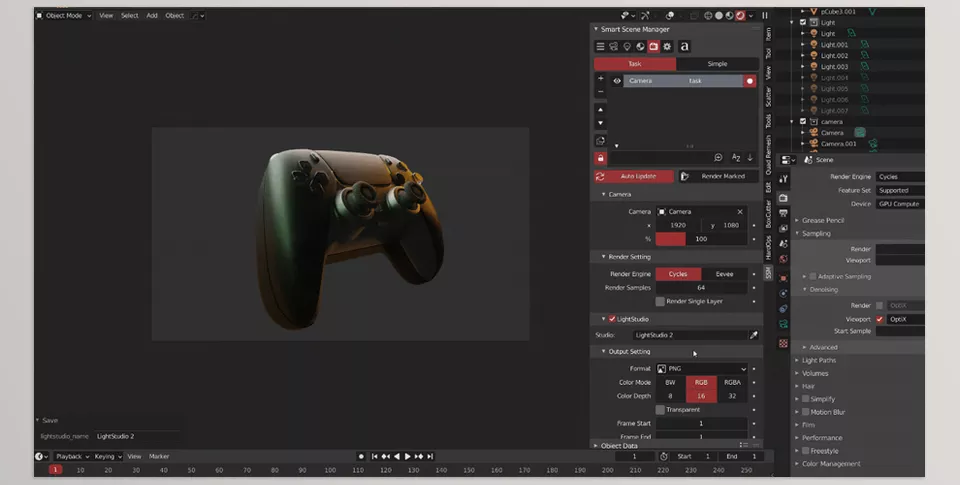Select the red render-task tab in Smart Scene Manager

tap(654, 47)
